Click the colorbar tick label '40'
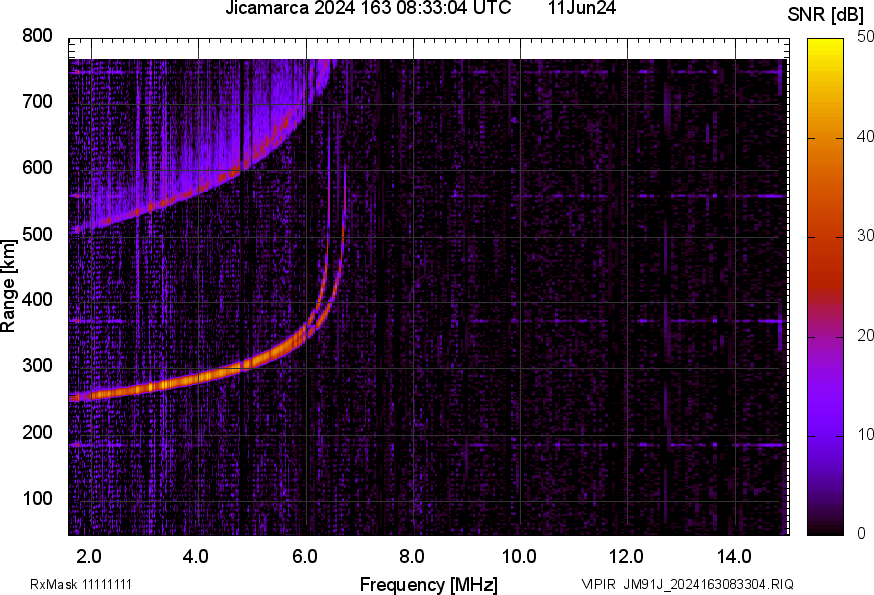This screenshot has width=874, height=595. click(x=865, y=137)
